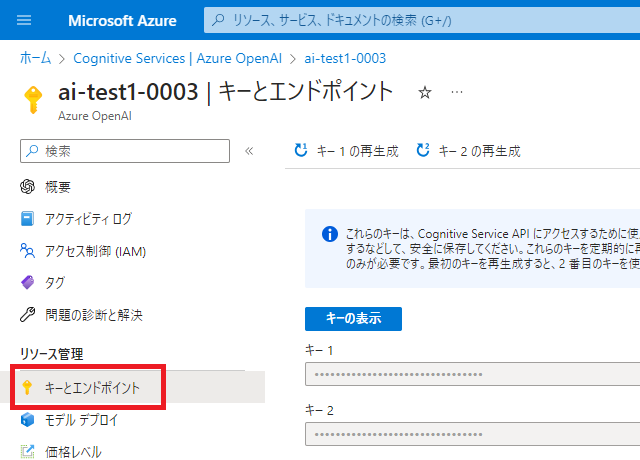Image resolution: width=640 pixels, height=460 pixels.
Task: Focus the top resource search box
Action: [422, 20]
